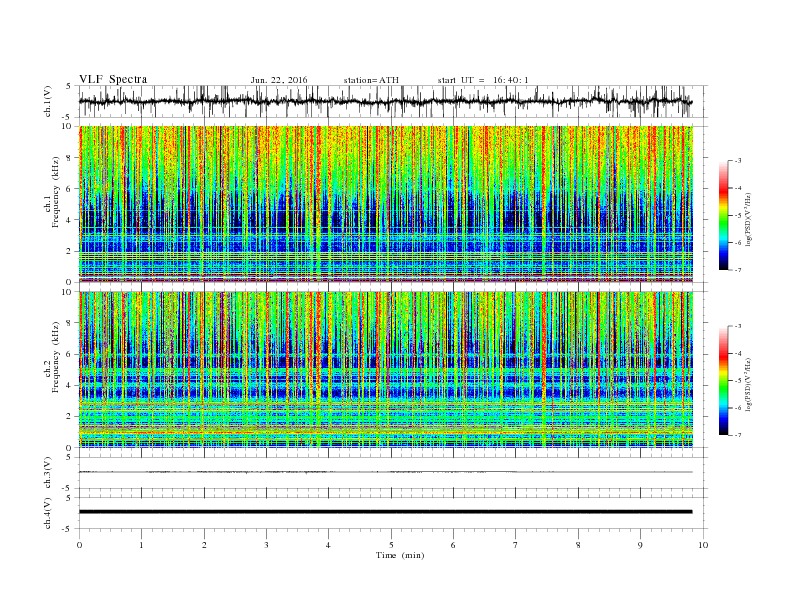Click time-axis tick label "3"
The image size is (792, 612).
coord(267,545)
